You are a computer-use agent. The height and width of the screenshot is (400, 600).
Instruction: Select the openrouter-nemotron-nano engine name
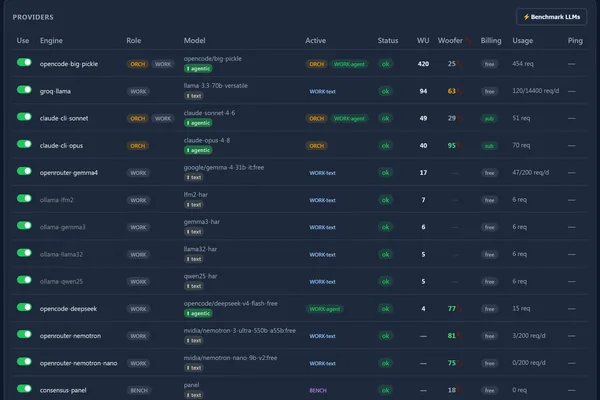(78, 363)
